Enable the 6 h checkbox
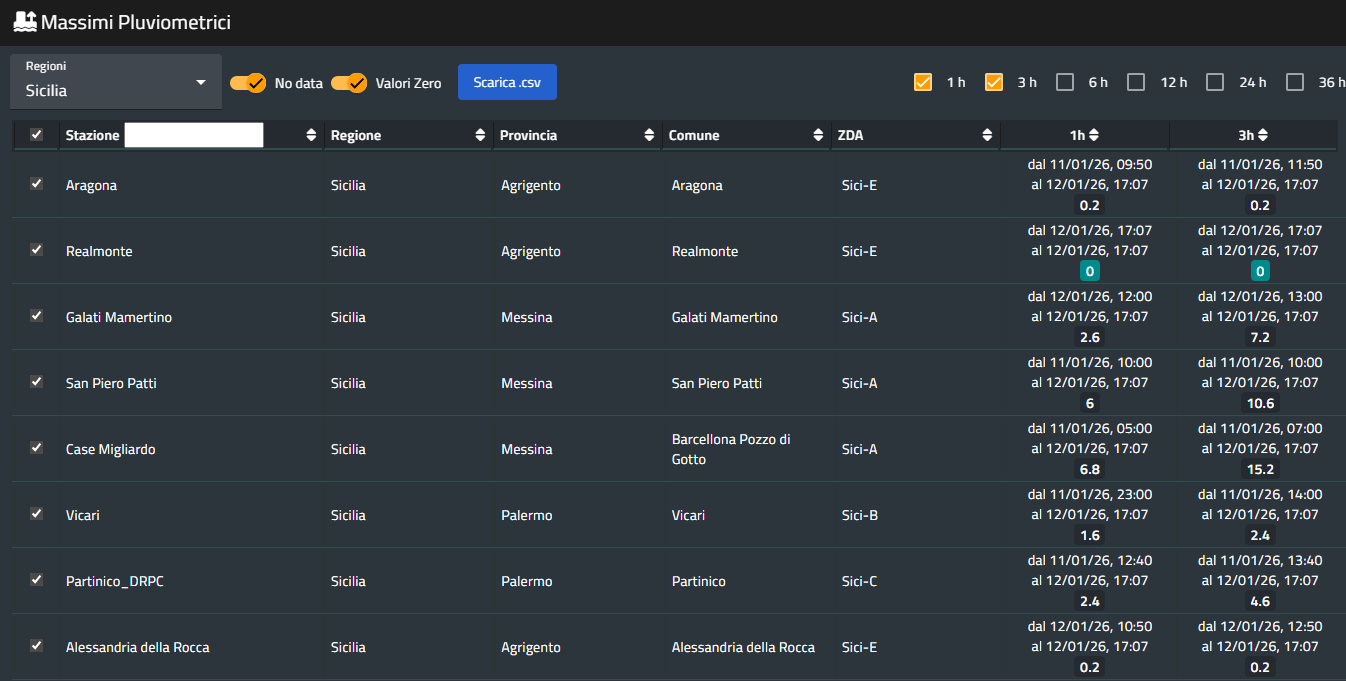1346x681 pixels. click(x=1065, y=82)
